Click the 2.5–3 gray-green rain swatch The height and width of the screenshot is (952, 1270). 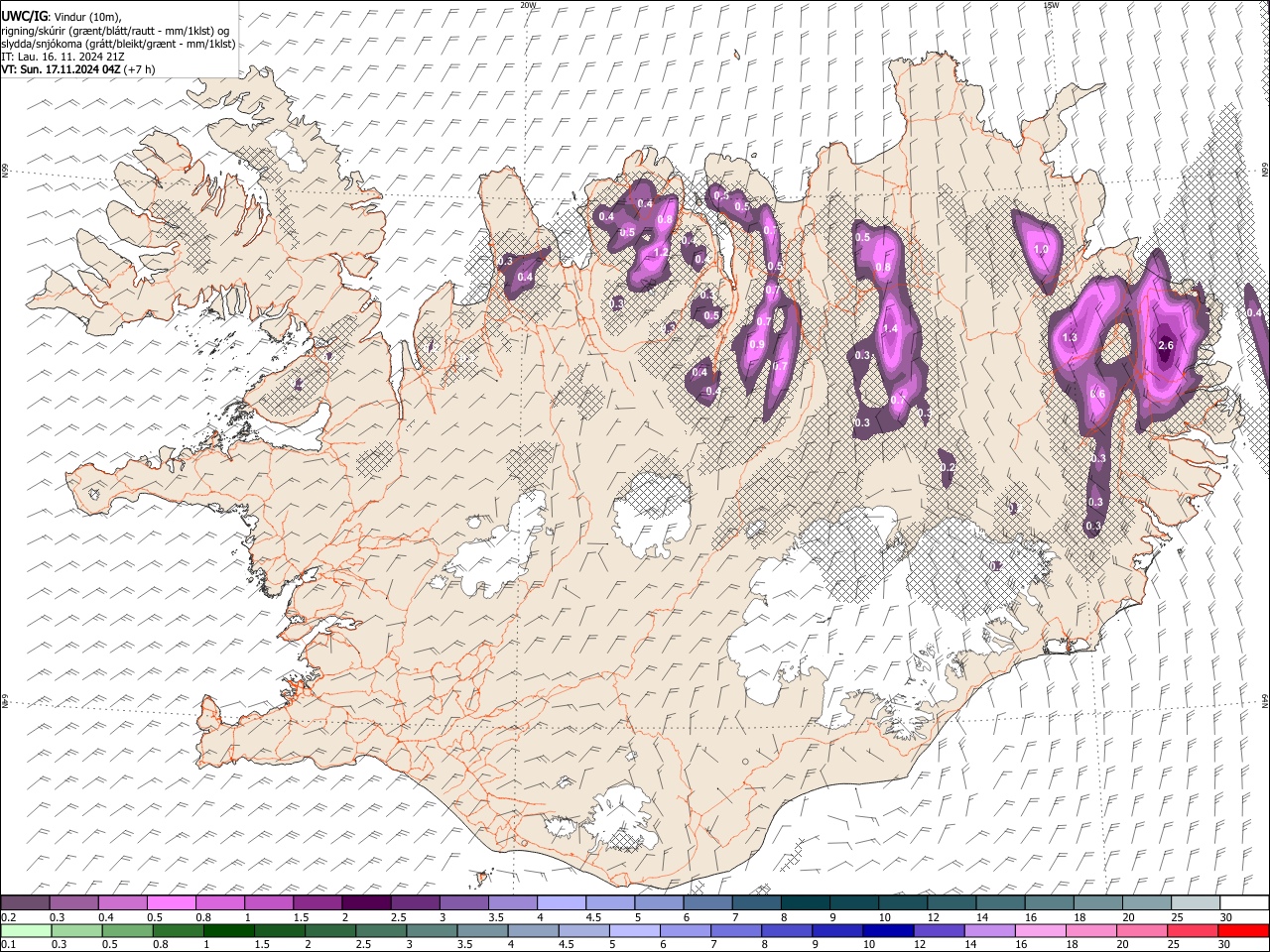[x=382, y=930]
